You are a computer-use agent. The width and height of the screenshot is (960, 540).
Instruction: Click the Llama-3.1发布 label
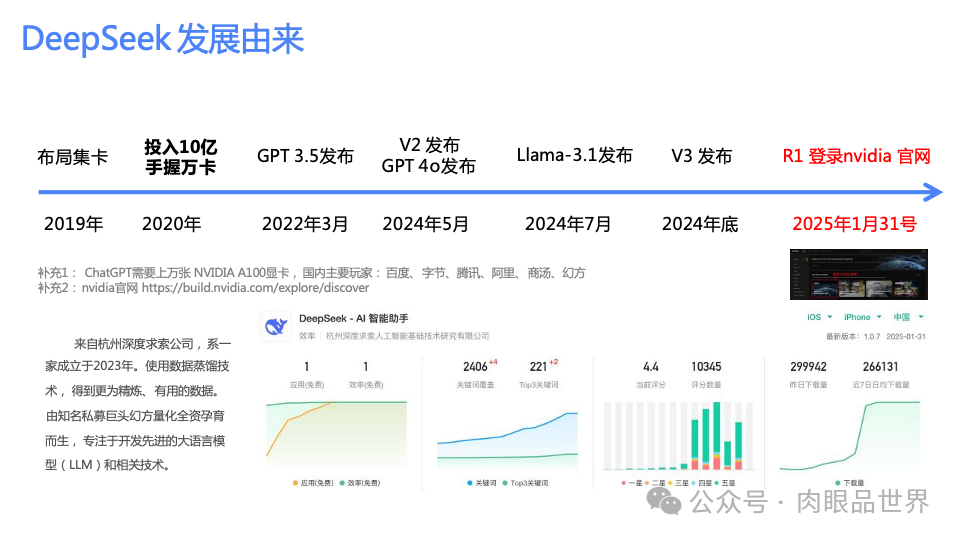point(574,155)
